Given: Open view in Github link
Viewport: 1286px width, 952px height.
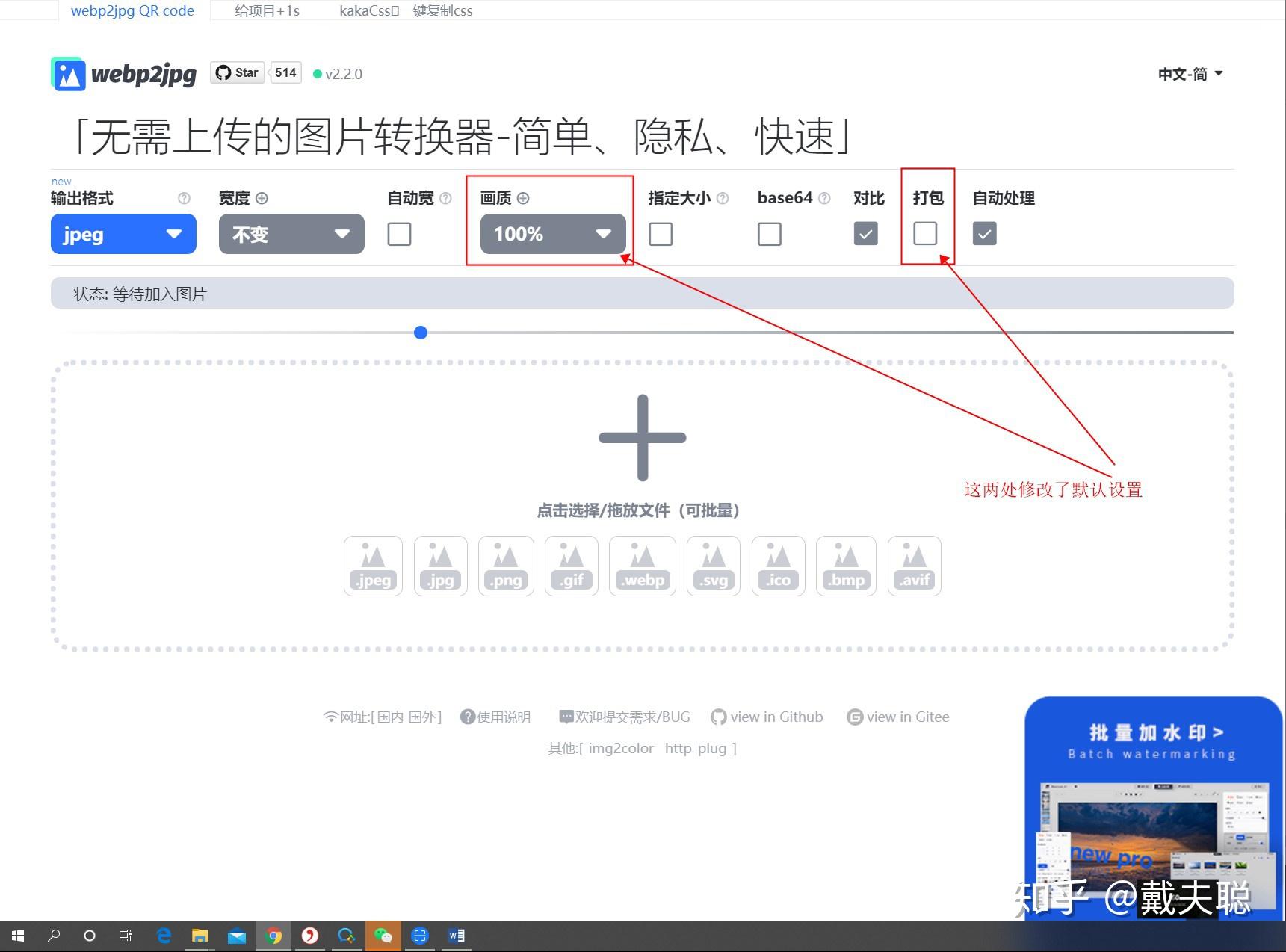Looking at the screenshot, I should [767, 717].
